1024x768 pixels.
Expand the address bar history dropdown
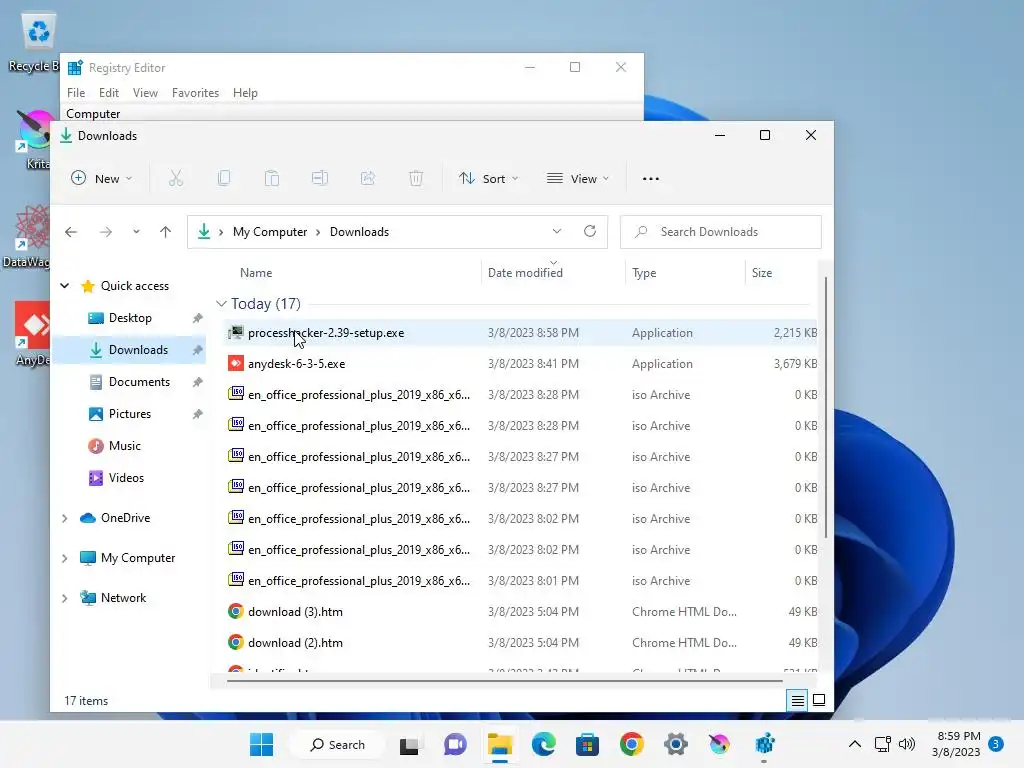tap(556, 231)
